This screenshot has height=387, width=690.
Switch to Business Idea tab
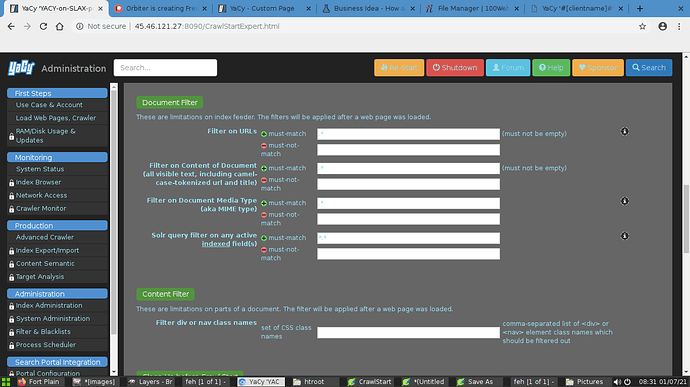coord(369,8)
